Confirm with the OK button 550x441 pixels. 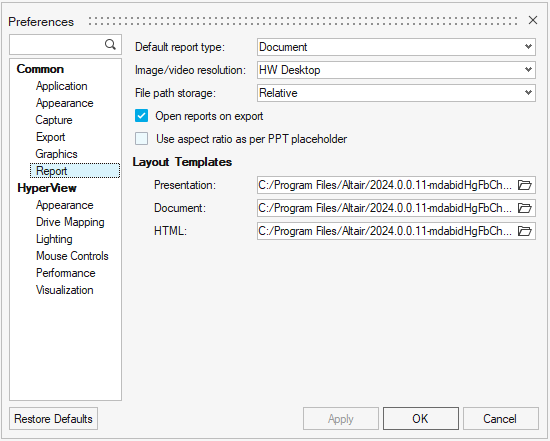pos(421,419)
